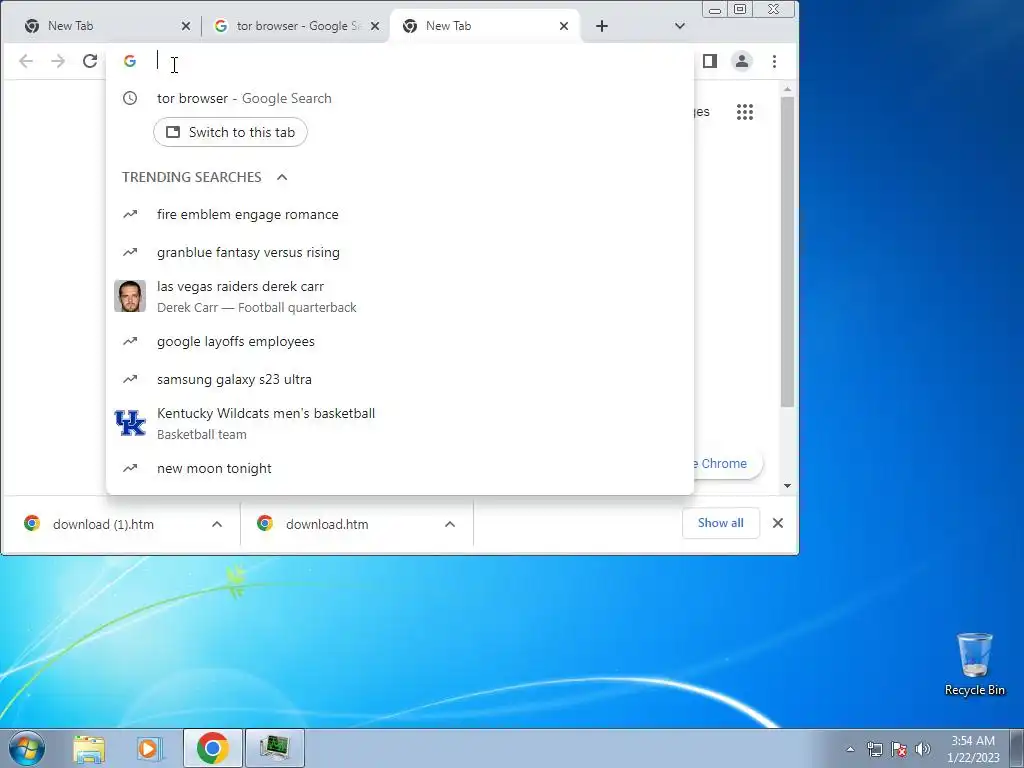Open tab search dropdown chevron
The image size is (1024, 768).
[680, 26]
